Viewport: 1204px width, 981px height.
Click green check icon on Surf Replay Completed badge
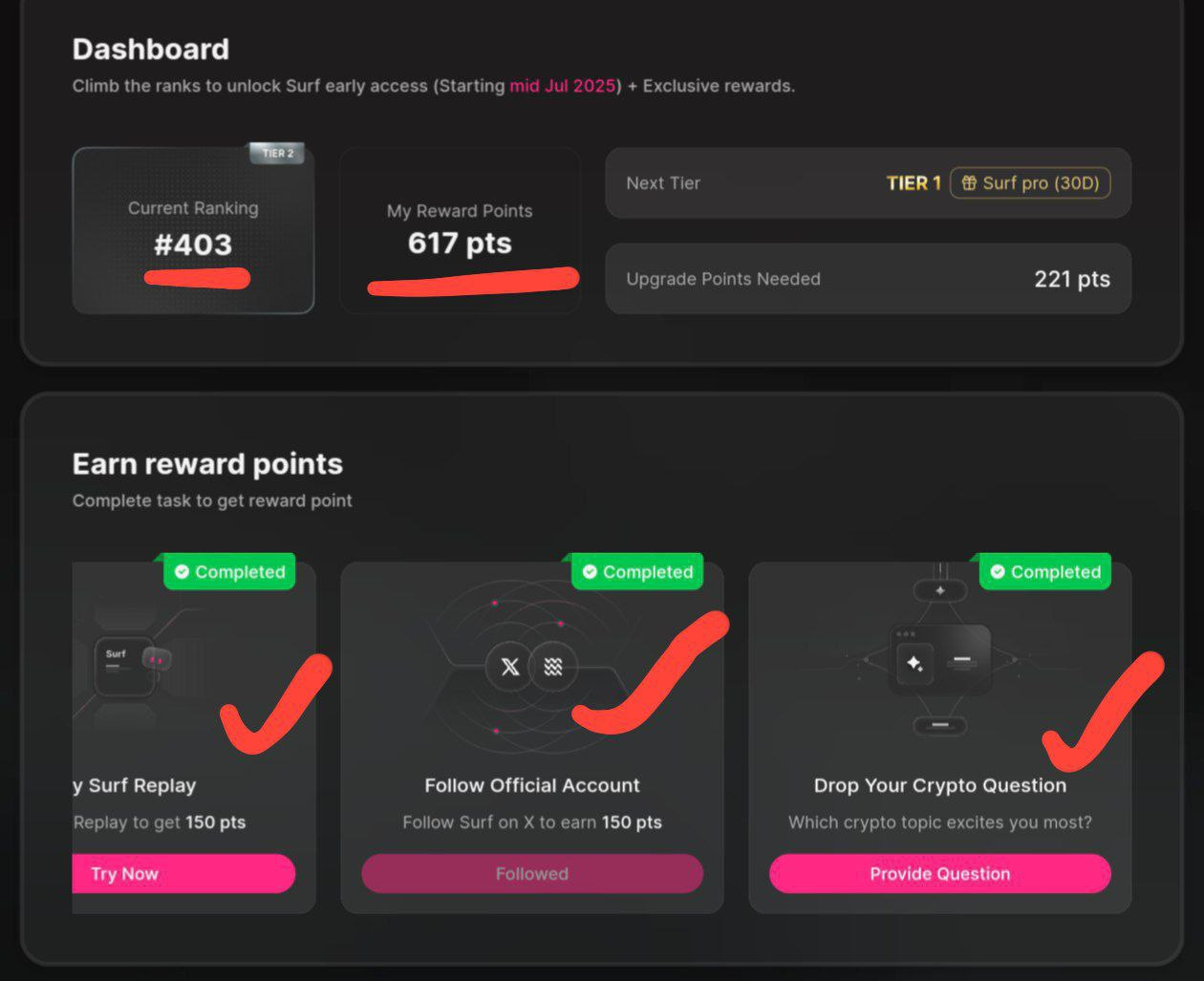point(182,571)
